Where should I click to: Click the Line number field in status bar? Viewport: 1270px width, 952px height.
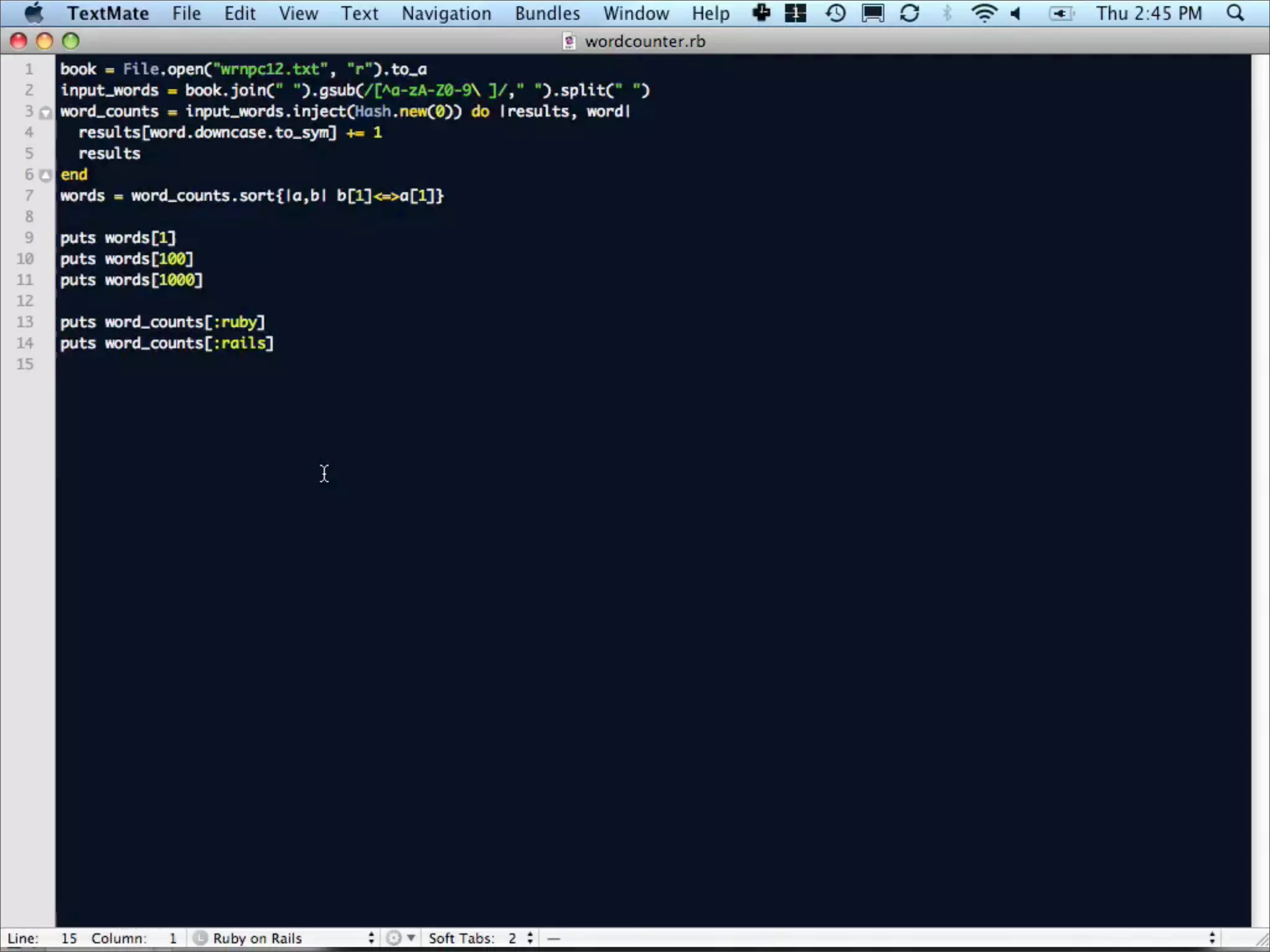coord(68,938)
